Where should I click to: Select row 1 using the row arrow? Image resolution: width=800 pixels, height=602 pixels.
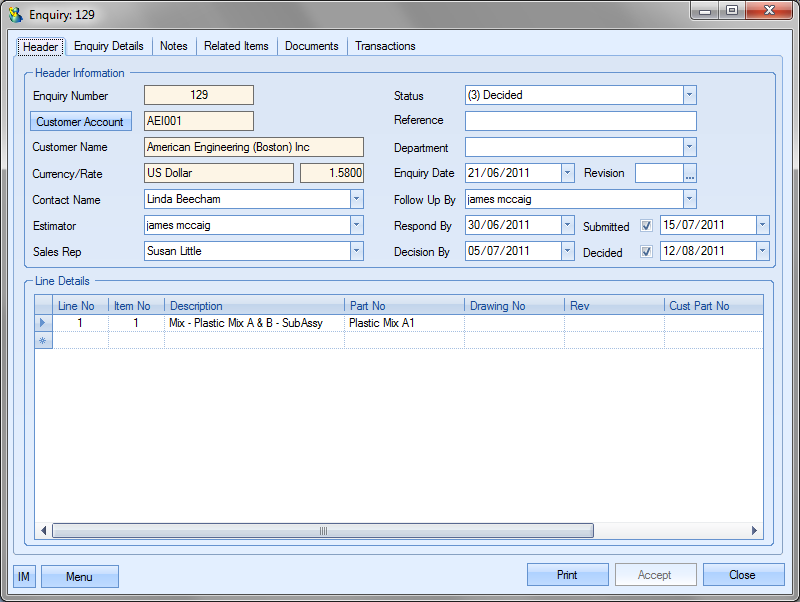42,323
